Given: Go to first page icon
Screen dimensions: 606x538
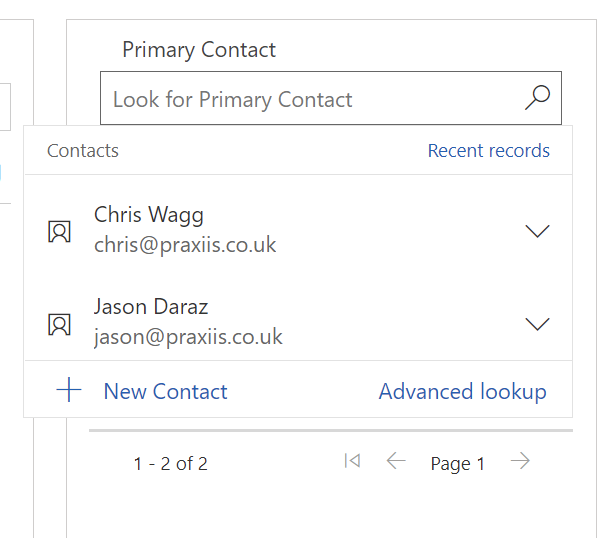Looking at the screenshot, I should point(352,461).
